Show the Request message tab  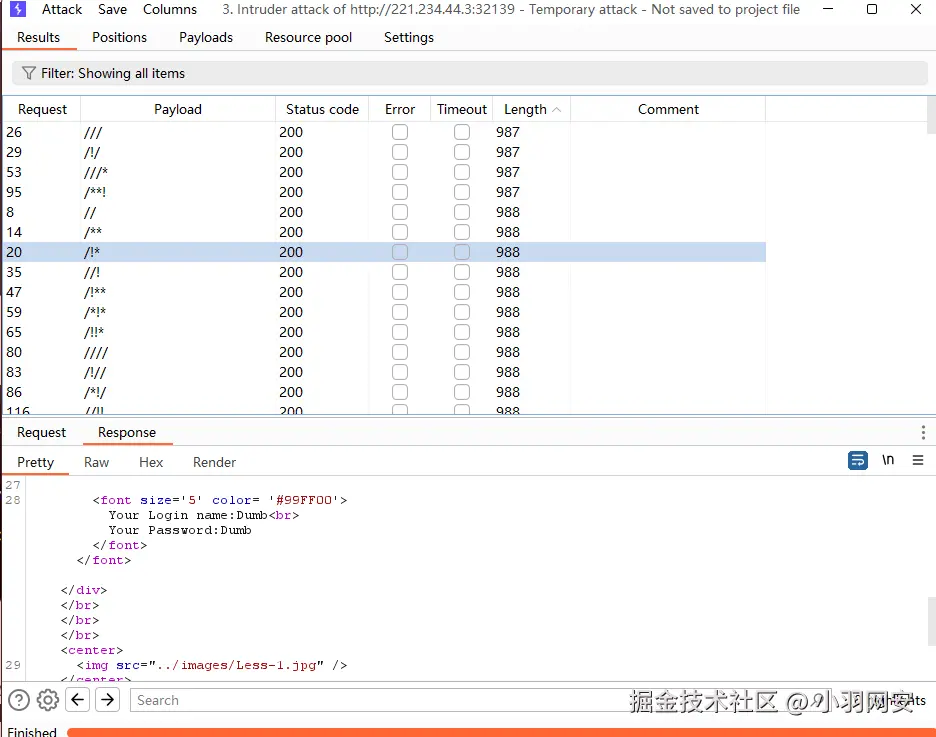coord(41,432)
